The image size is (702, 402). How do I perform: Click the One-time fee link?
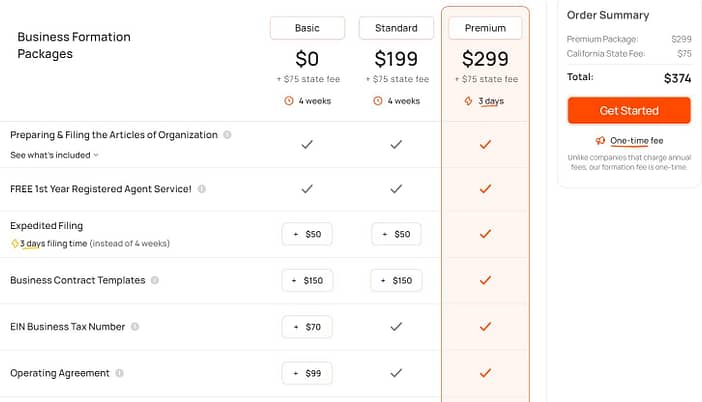click(x=637, y=141)
